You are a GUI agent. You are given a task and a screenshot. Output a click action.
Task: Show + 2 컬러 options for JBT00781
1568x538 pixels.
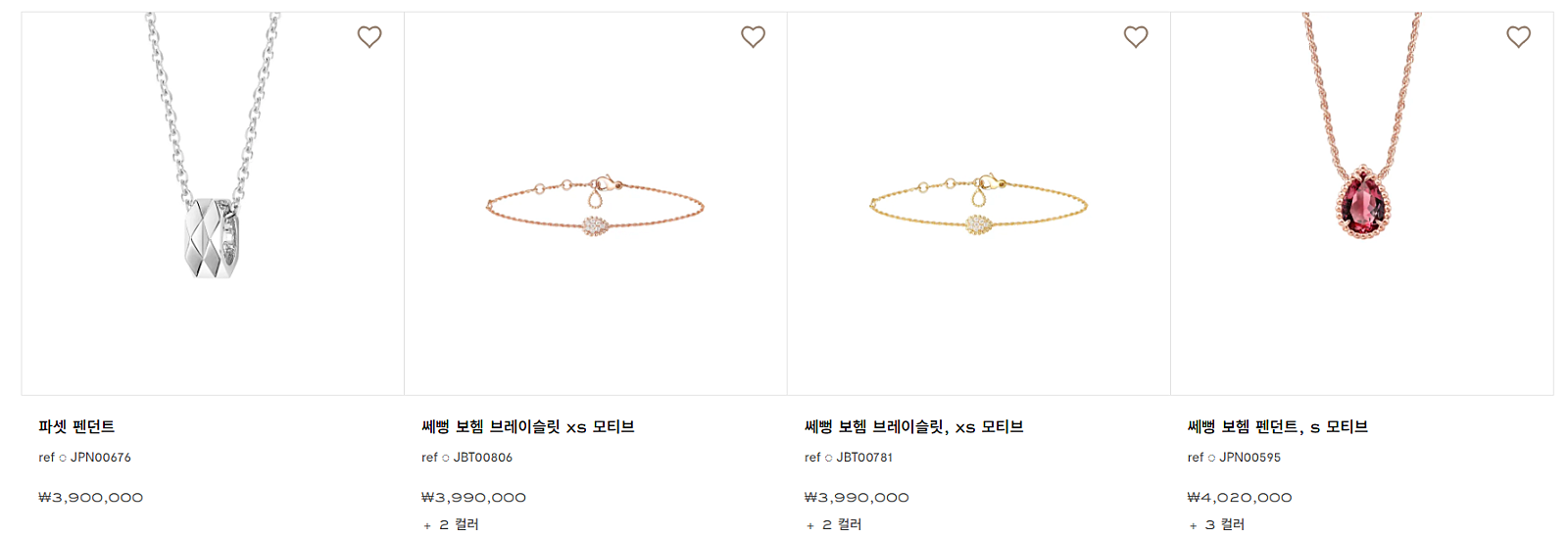coord(834,524)
